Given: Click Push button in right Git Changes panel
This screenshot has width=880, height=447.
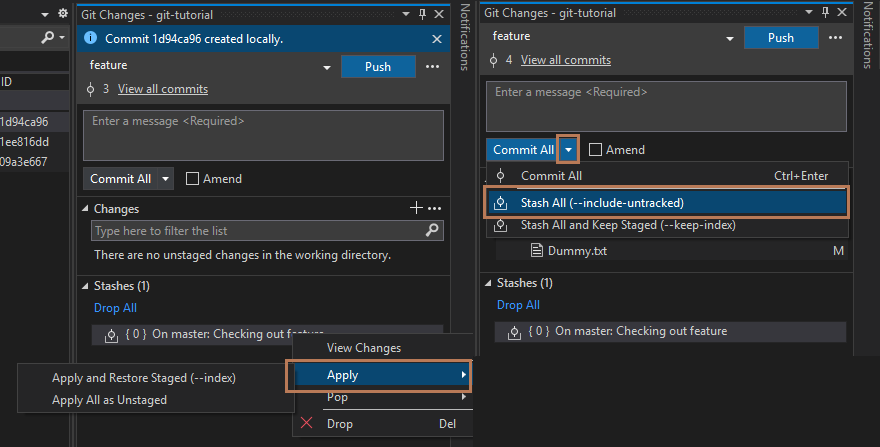Looking at the screenshot, I should (x=781, y=38).
